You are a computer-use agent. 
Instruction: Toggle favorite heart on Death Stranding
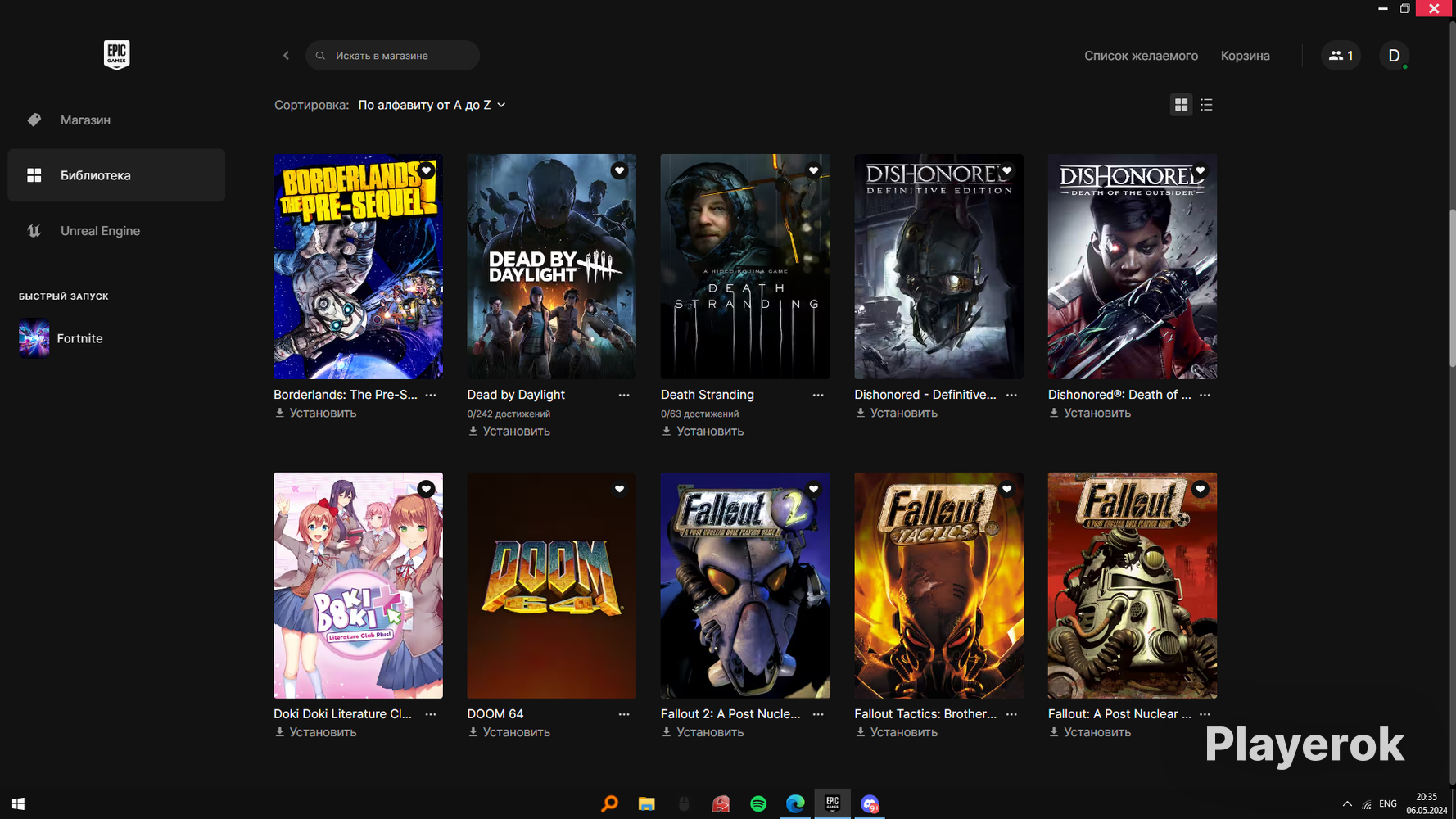coord(813,170)
